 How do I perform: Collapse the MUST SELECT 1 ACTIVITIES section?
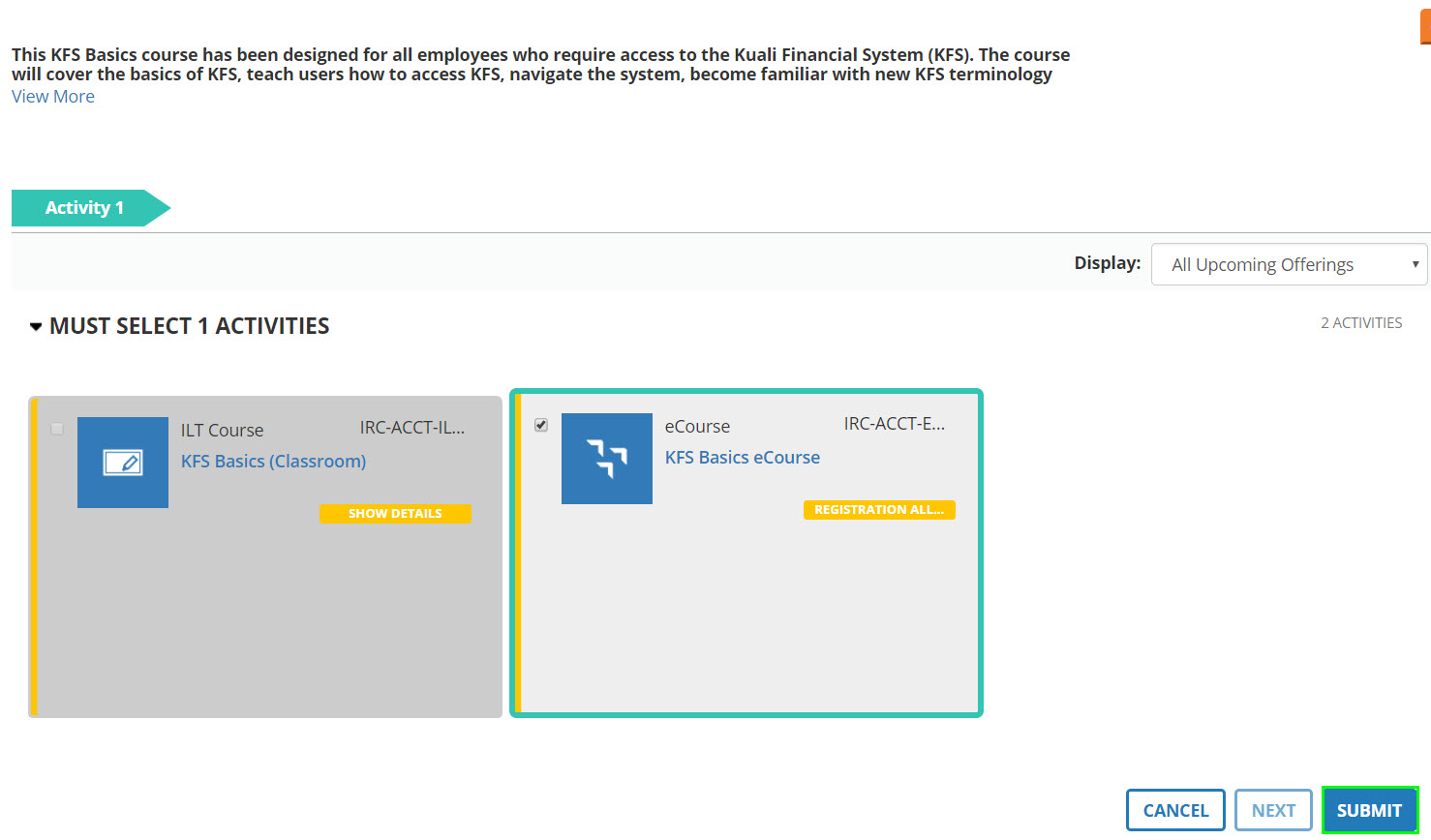(36, 327)
